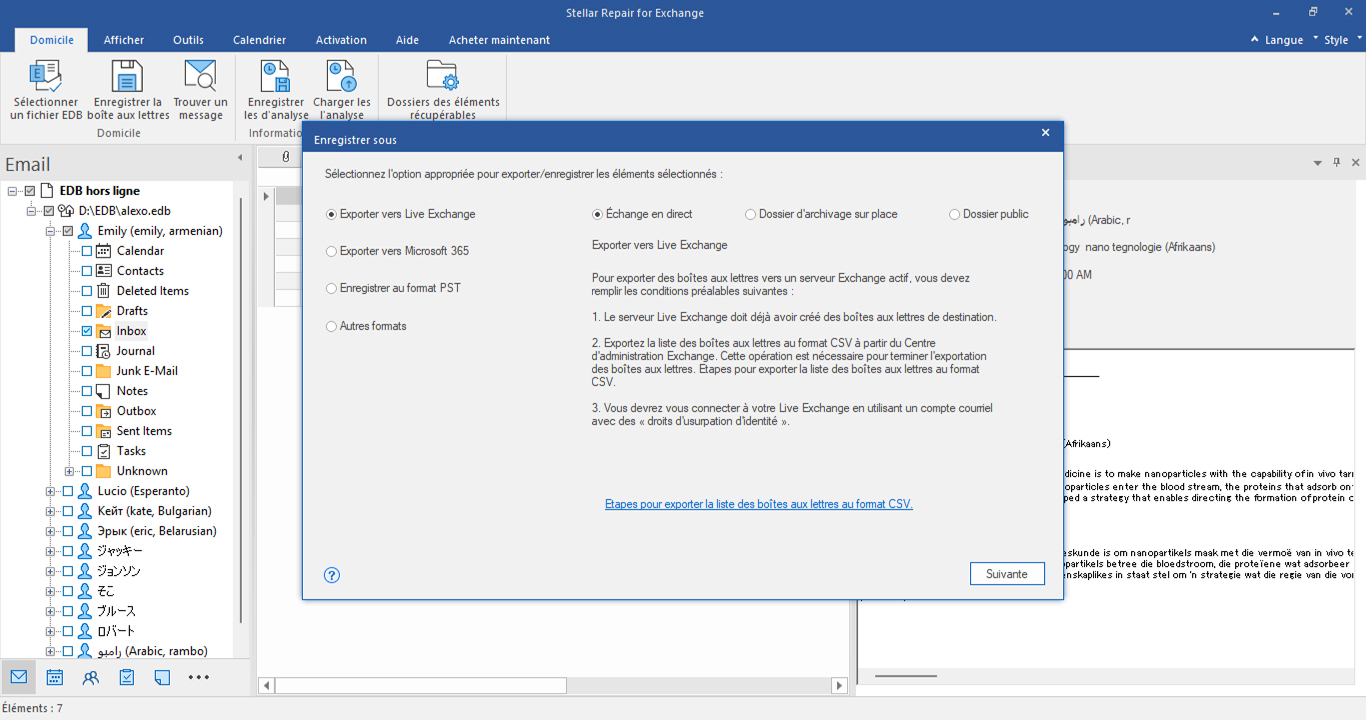1366x720 pixels.
Task: Select Calendar folder icon under Emily
Action: [x=103, y=251]
